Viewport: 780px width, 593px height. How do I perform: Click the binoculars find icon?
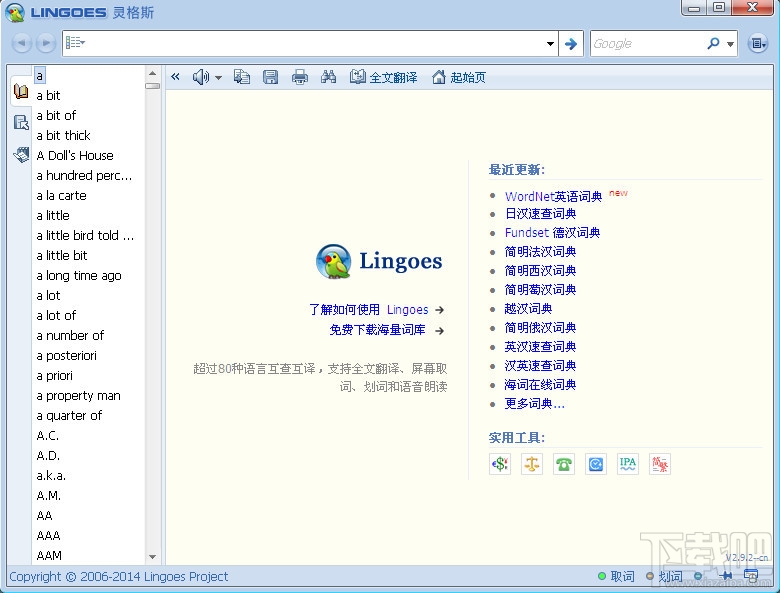coord(328,77)
